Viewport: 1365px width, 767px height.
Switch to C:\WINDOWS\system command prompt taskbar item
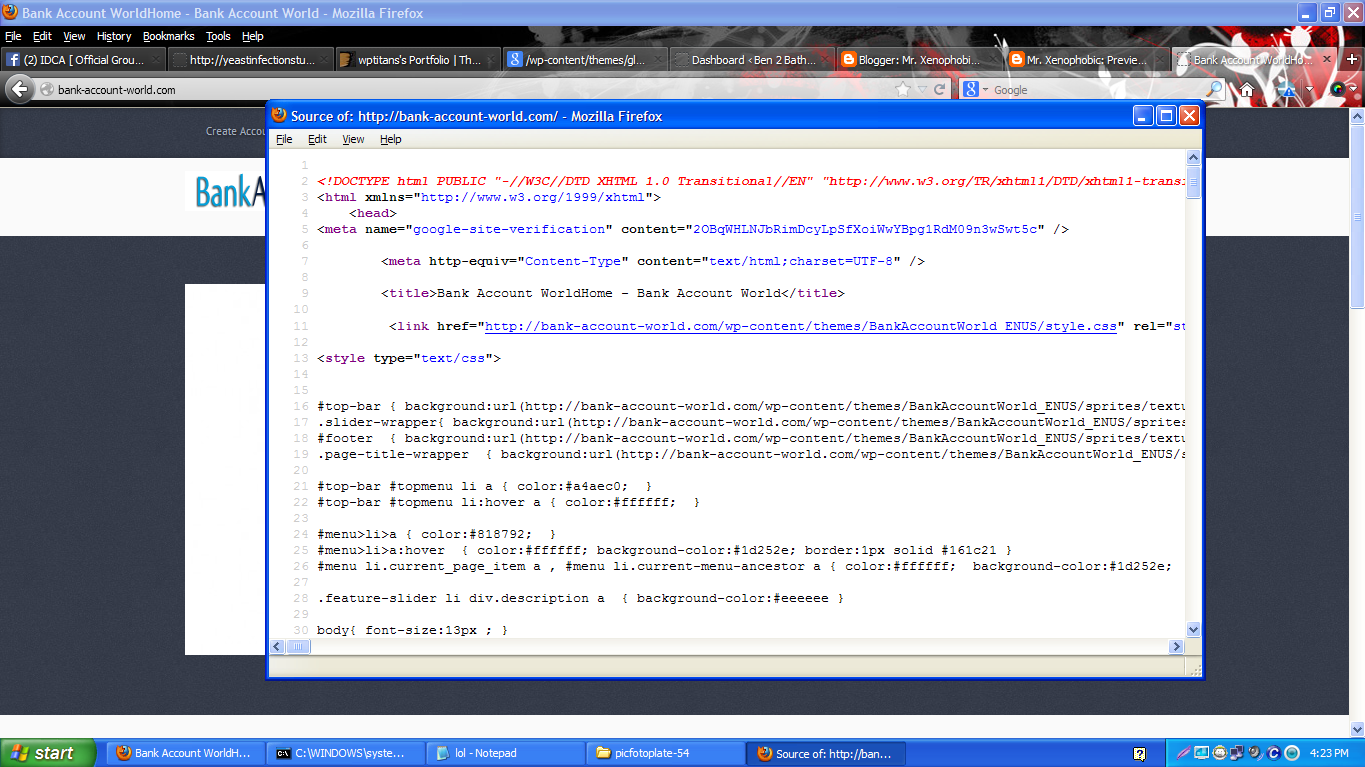coord(346,753)
